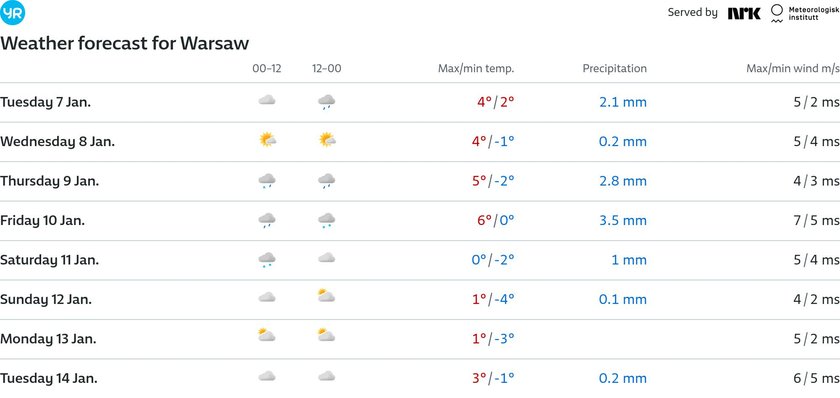Click the Max/min wind m/s column header
Viewport: 840px width, 398px height.
(x=793, y=69)
